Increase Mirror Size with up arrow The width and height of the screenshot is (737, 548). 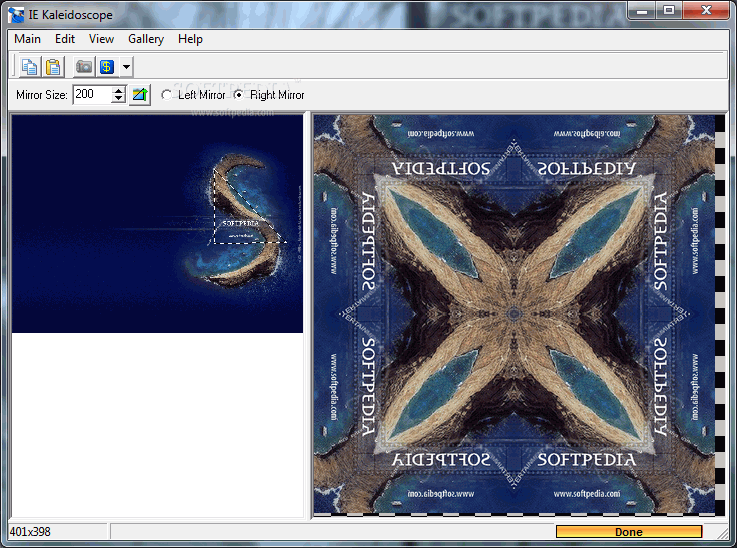click(119, 90)
